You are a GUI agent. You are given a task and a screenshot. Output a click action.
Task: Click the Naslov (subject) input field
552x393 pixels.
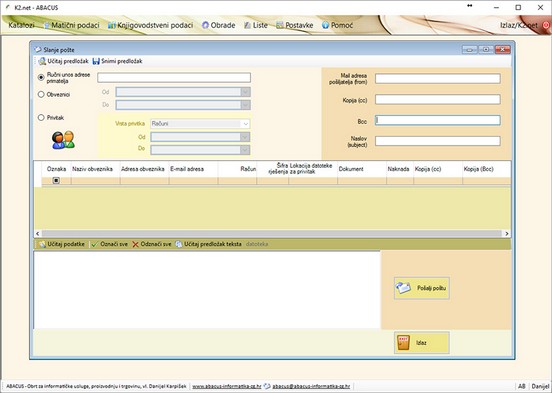tap(438, 141)
